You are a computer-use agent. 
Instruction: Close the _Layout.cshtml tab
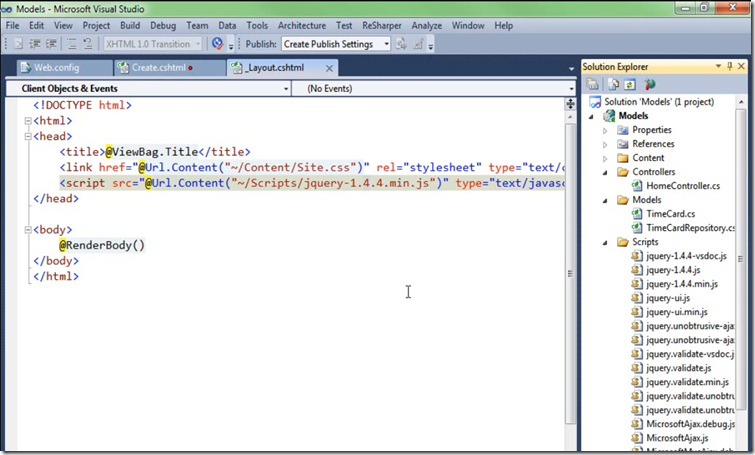point(329,68)
